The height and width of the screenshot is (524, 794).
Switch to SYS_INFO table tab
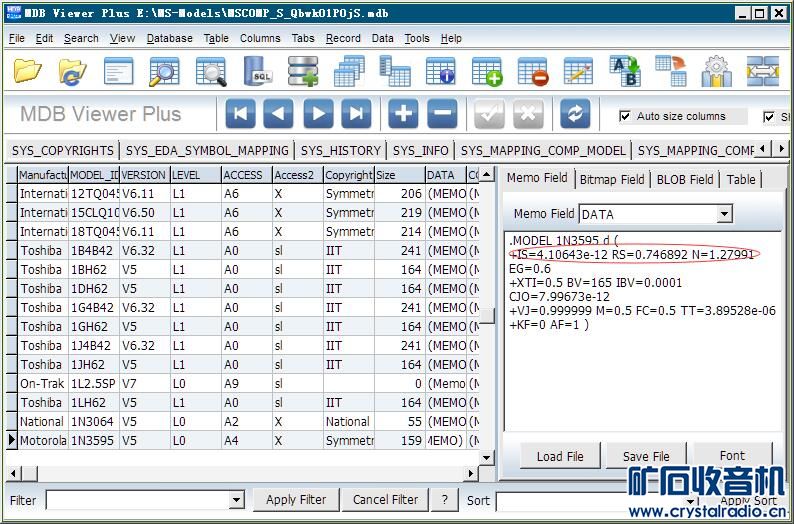tap(420, 150)
